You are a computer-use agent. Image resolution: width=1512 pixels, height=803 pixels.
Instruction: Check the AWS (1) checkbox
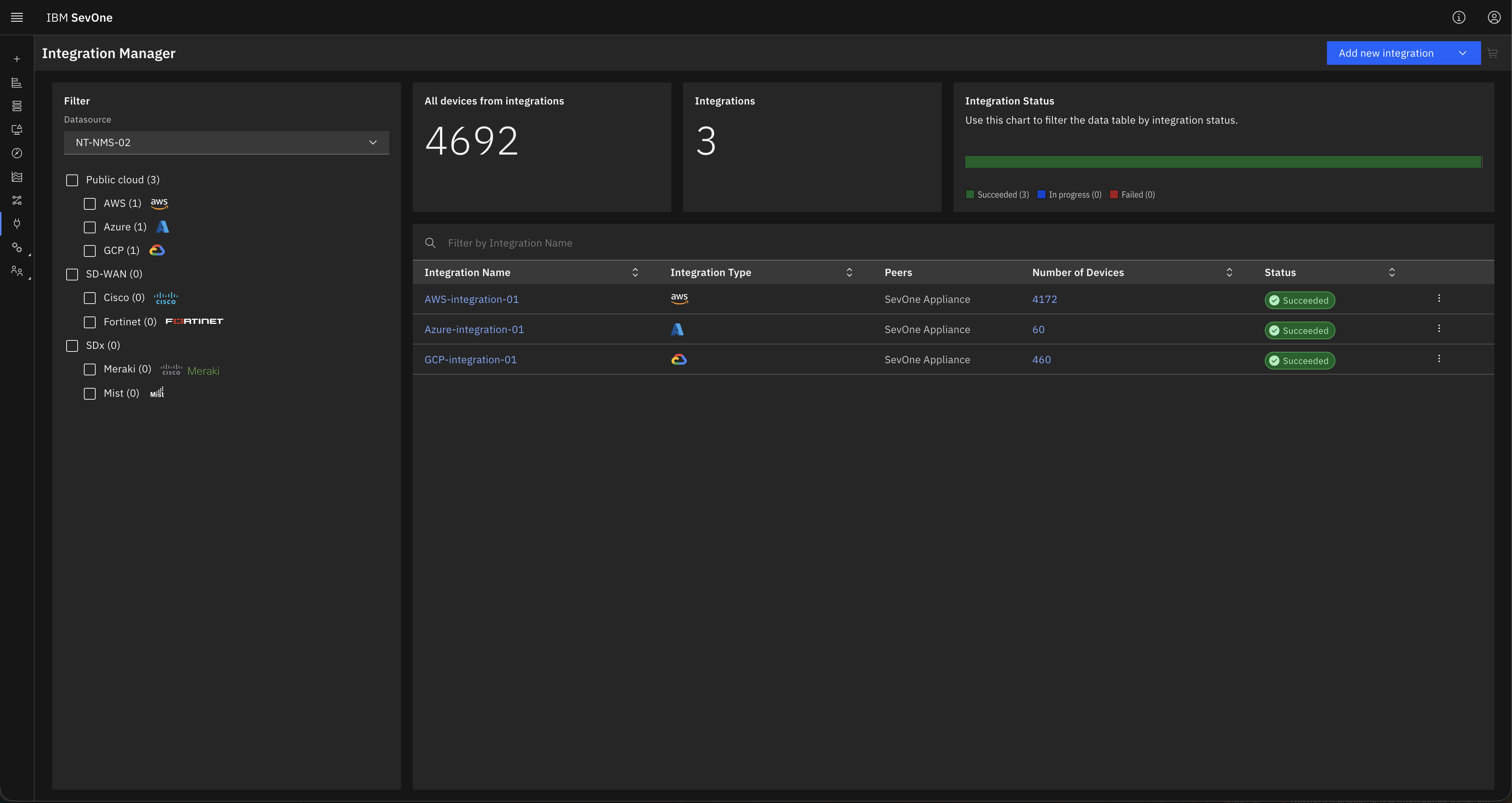(90, 204)
